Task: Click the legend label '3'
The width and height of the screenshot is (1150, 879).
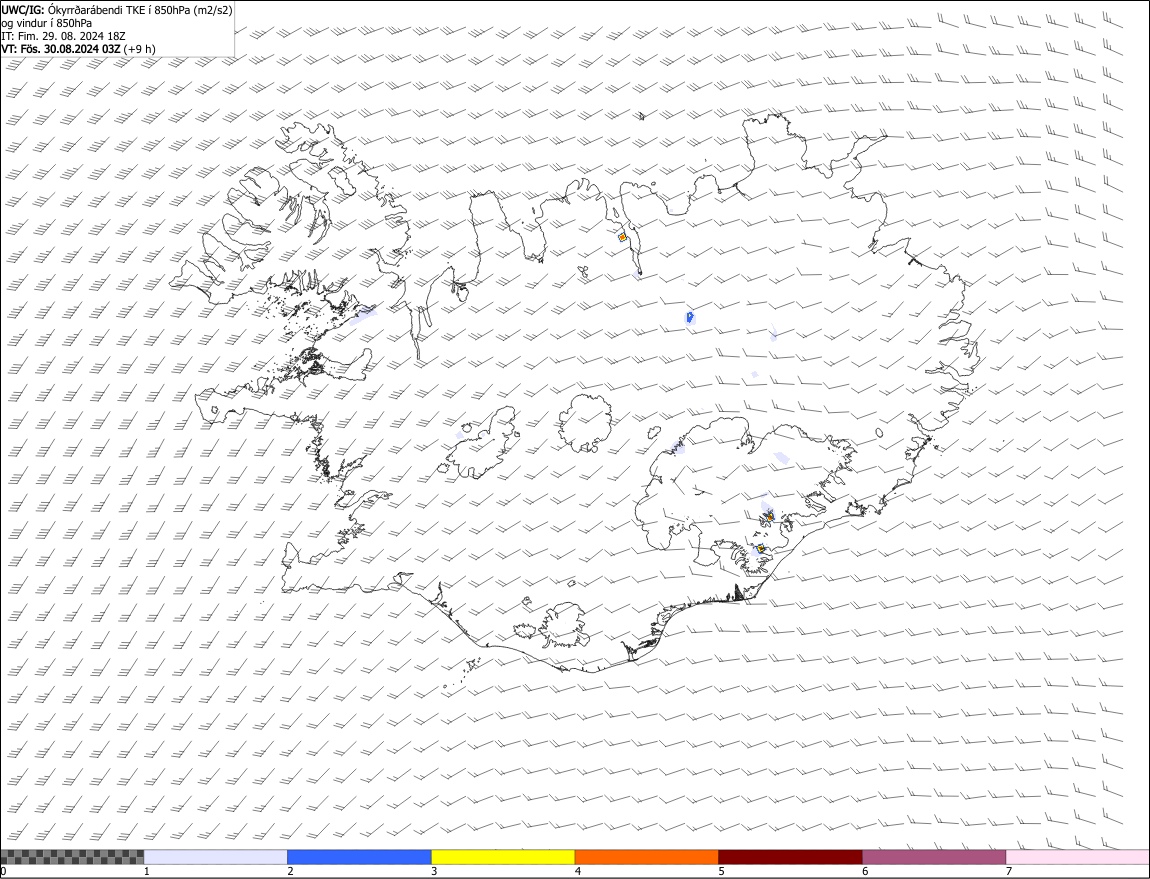Action: pyautogui.click(x=434, y=872)
